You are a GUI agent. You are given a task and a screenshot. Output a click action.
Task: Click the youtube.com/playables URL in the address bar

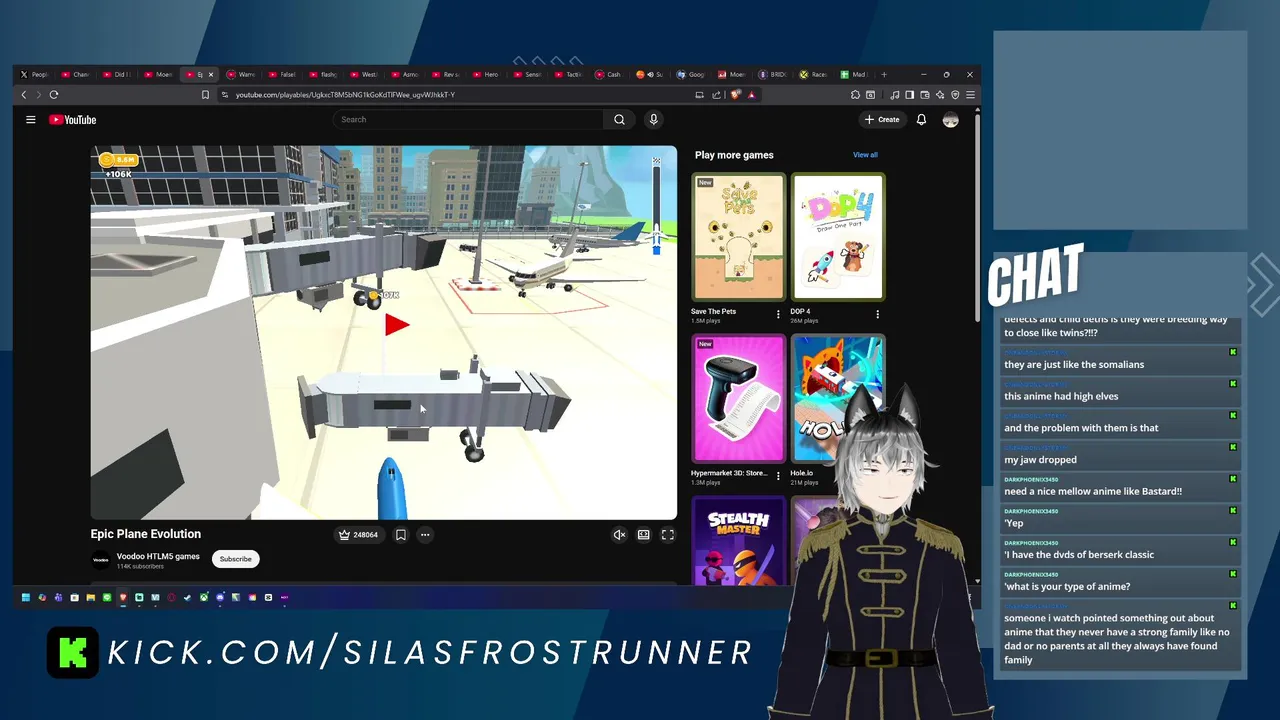(x=345, y=95)
